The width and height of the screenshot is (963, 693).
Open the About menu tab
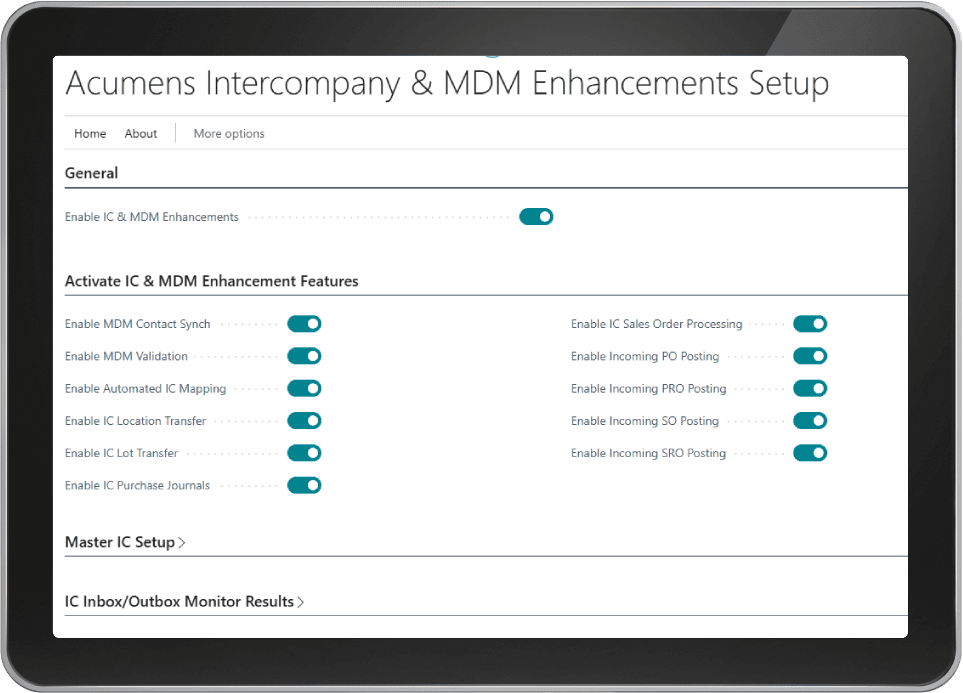pyautogui.click(x=141, y=133)
